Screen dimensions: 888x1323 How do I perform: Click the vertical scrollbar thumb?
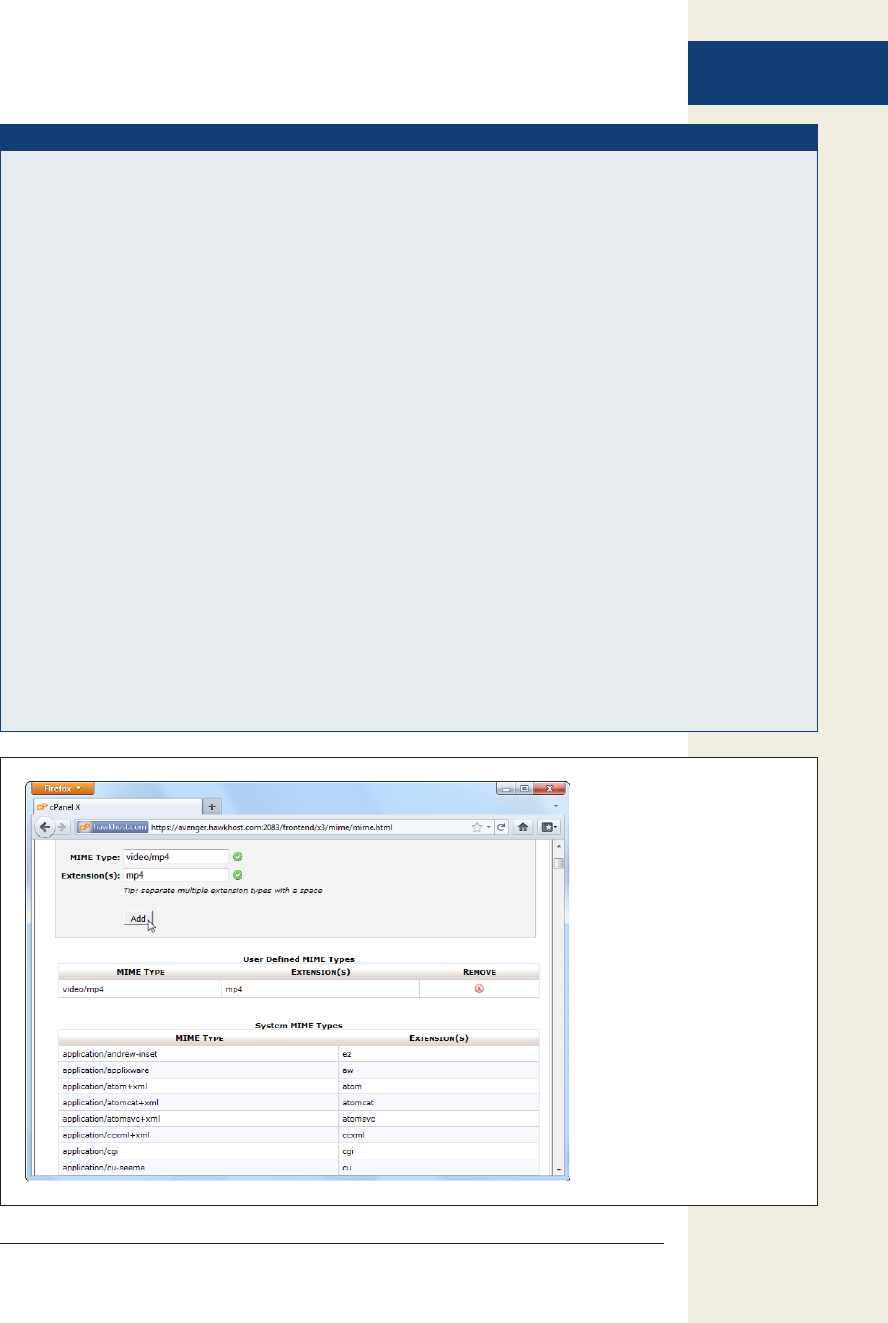[x=559, y=864]
